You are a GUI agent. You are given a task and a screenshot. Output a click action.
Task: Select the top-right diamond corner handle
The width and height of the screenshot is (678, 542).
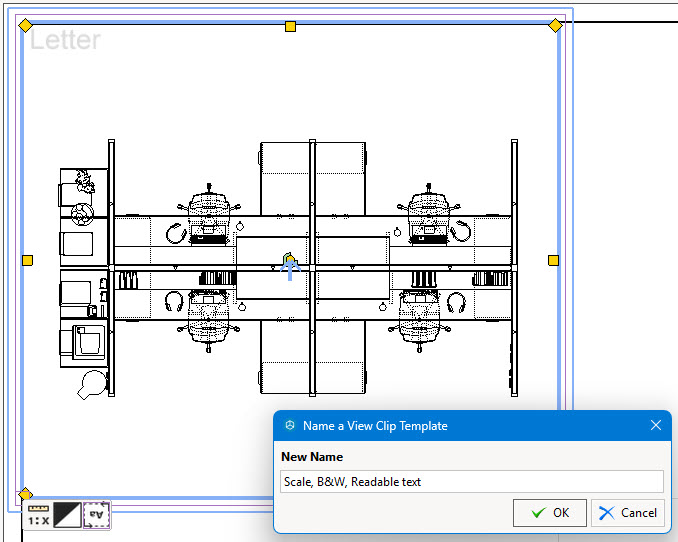tap(555, 26)
